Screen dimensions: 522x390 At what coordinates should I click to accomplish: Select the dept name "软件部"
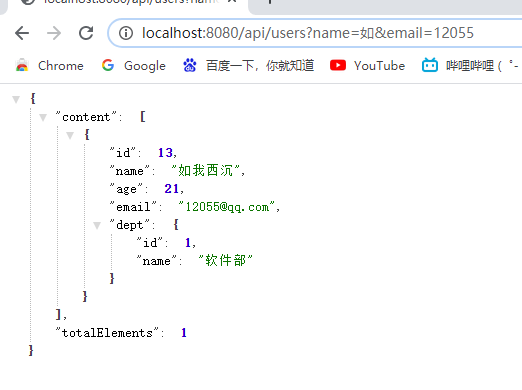225,260
